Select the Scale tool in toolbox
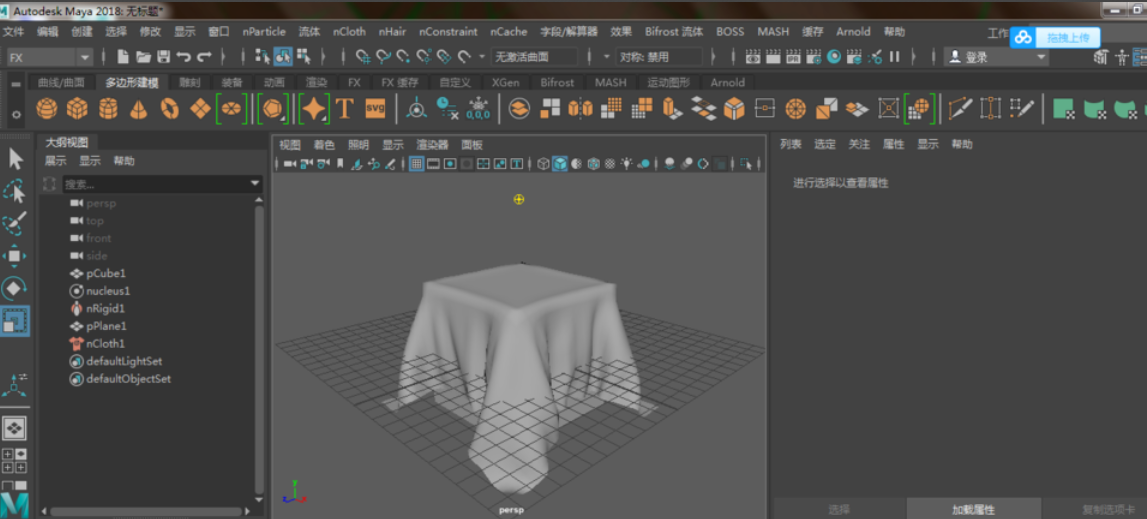Image resolution: width=1147 pixels, height=519 pixels. [15, 321]
